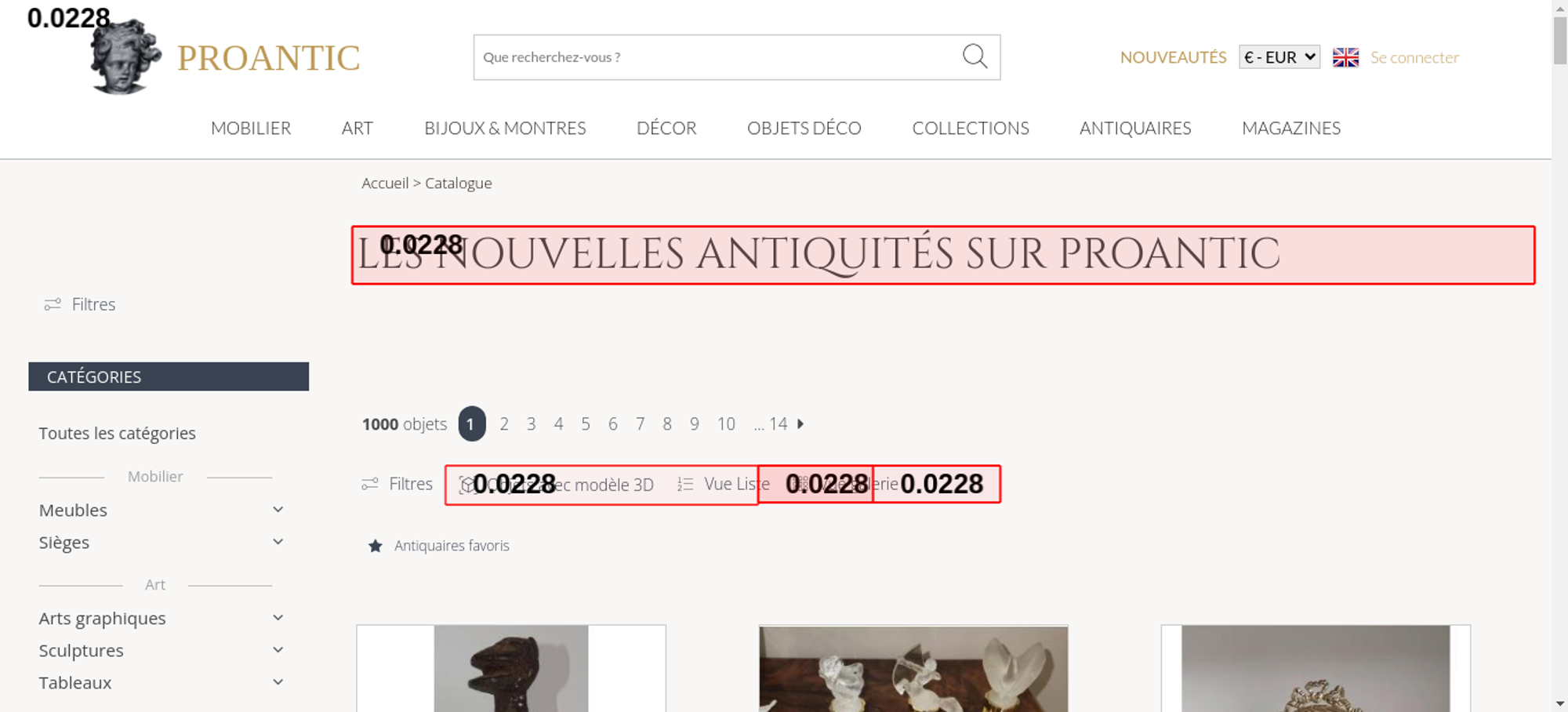Image resolution: width=1568 pixels, height=712 pixels.
Task: Click the Filtres icon next to view options
Action: coord(370,485)
